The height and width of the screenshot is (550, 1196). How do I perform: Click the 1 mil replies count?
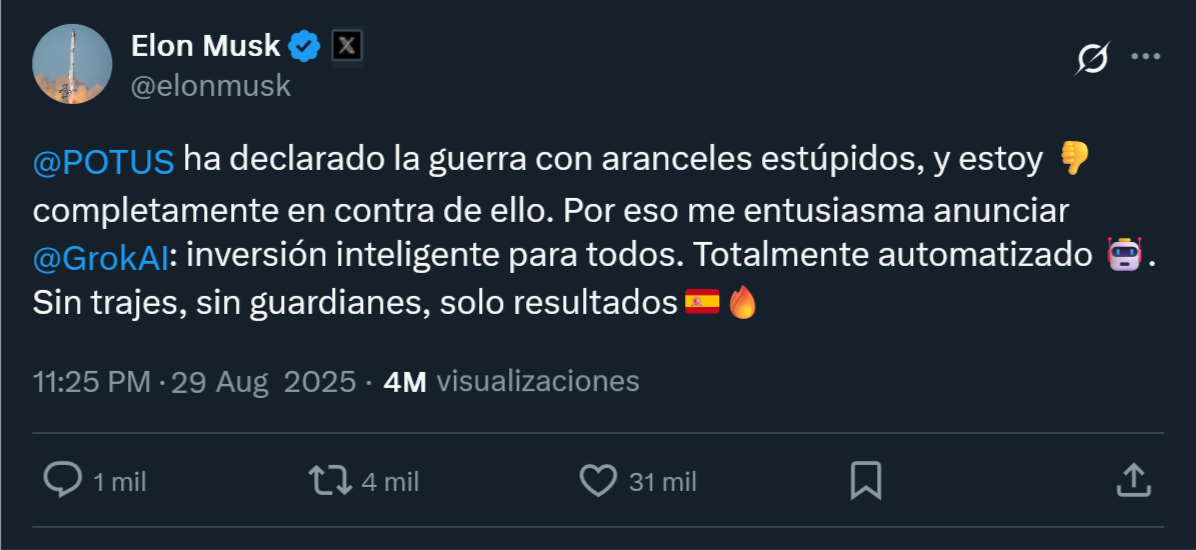[120, 482]
